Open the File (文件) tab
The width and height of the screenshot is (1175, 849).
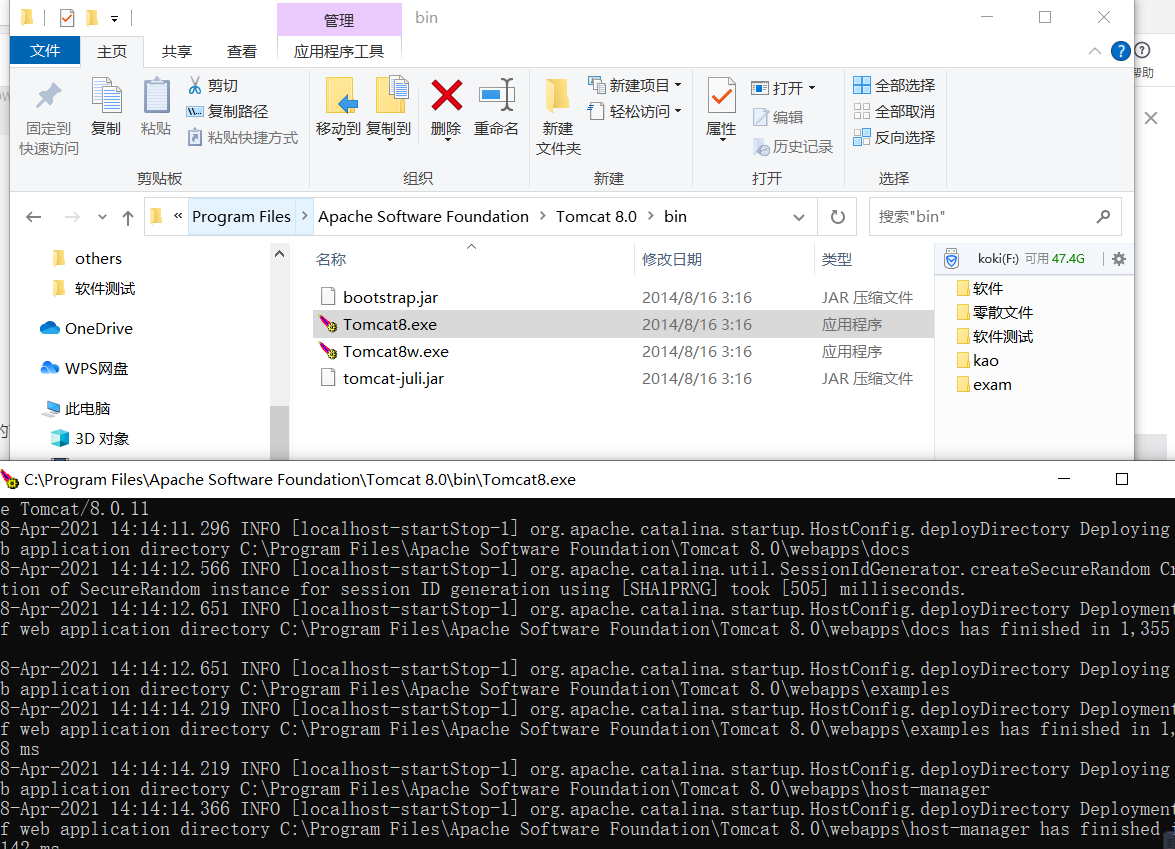point(45,50)
